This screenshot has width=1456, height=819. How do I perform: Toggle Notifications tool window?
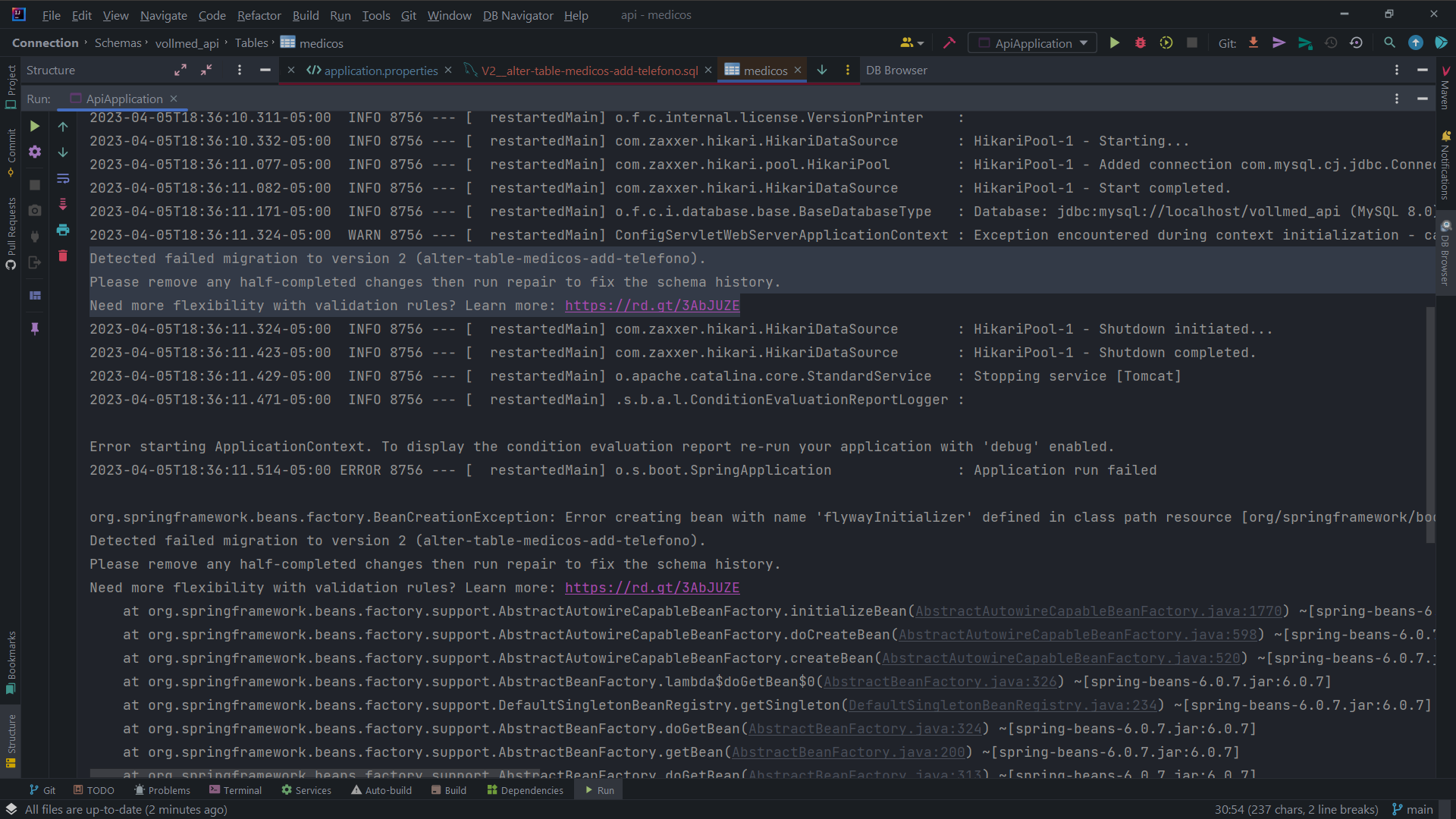tap(1445, 165)
